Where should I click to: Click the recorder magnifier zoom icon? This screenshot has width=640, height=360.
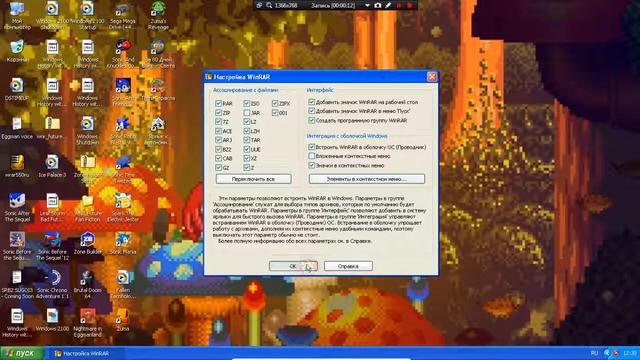coord(269,5)
